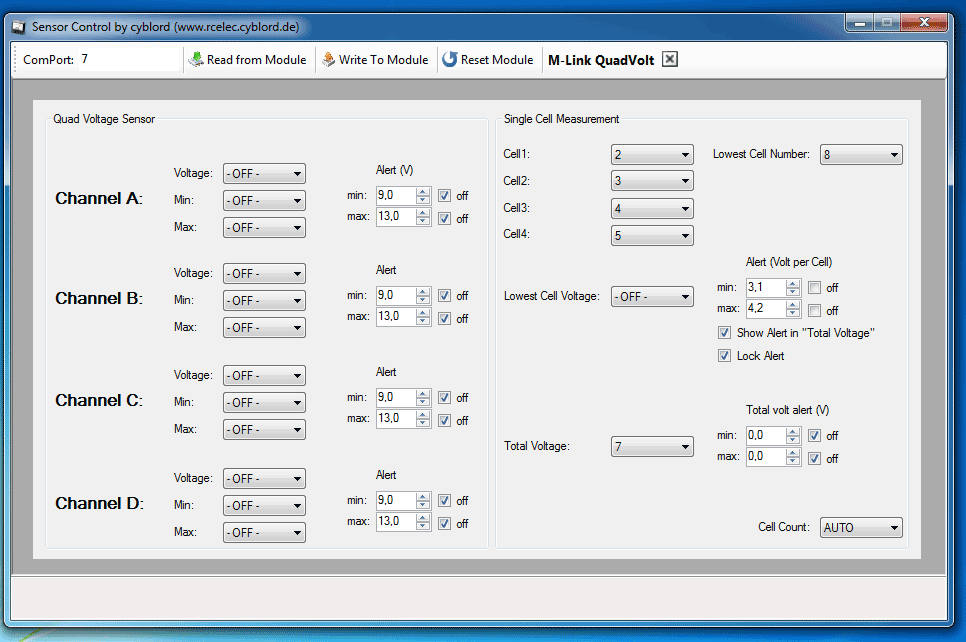Enable cell max alert off checkbox
966x642 pixels.
click(814, 310)
